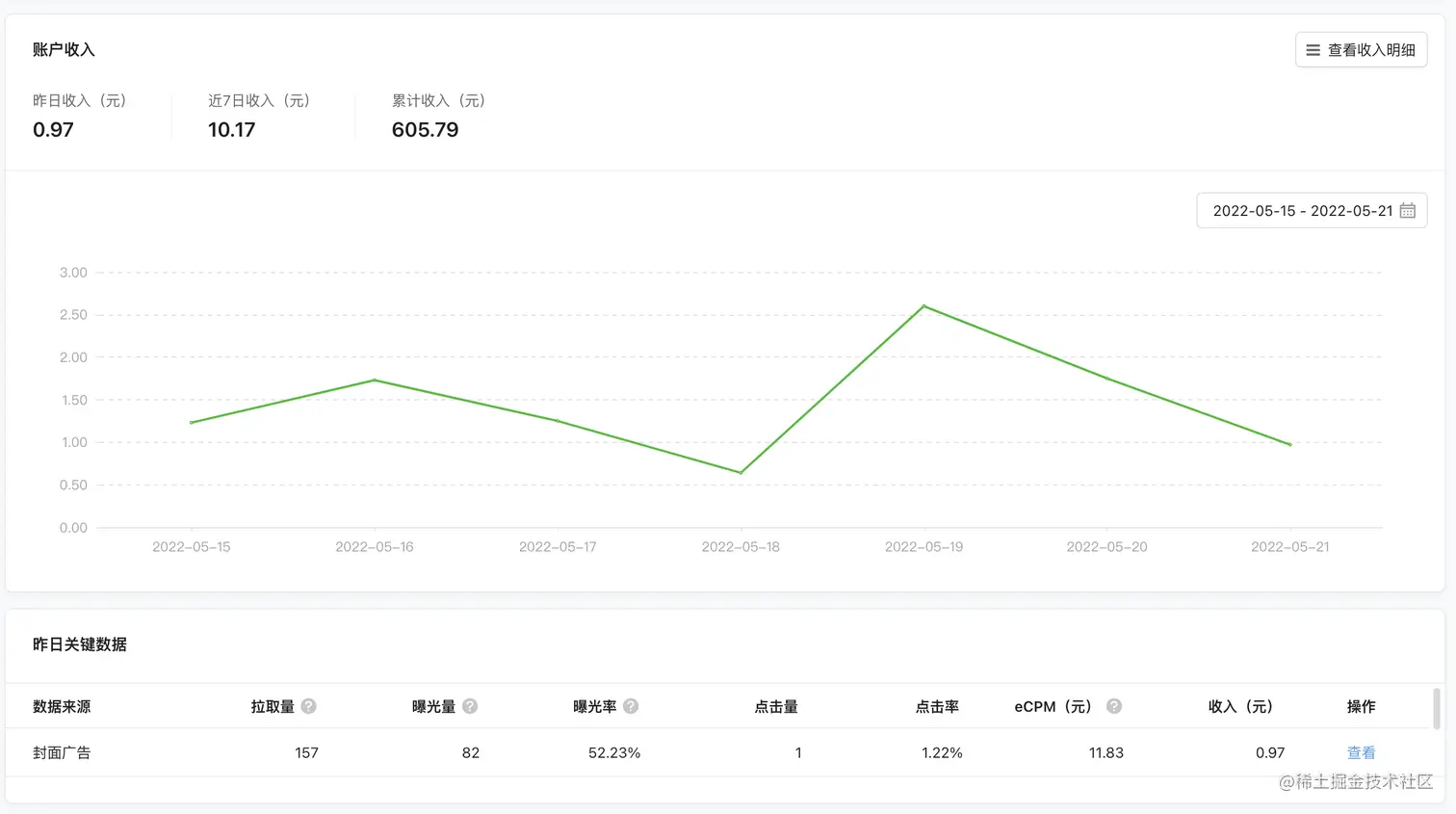Image resolution: width=1456 pixels, height=814 pixels.
Task: Click the 账户收入 heading
Action: 64,50
